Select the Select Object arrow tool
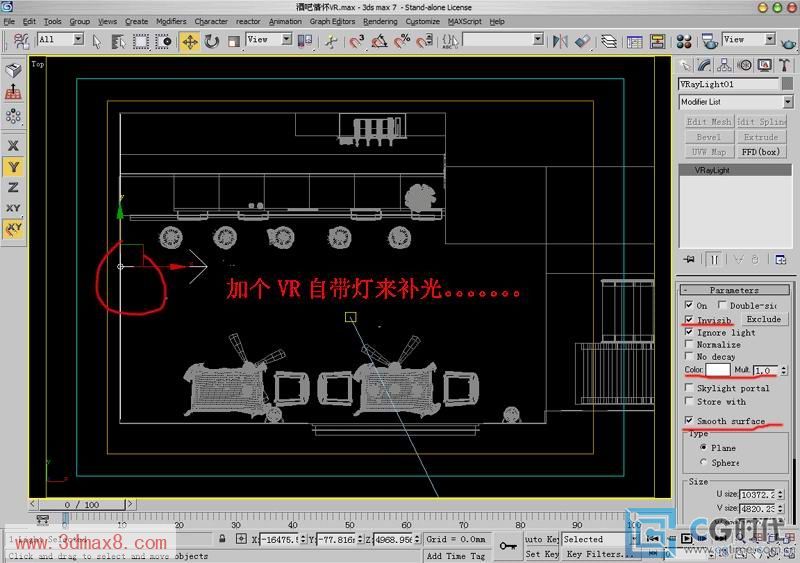The image size is (800, 563). [96, 41]
